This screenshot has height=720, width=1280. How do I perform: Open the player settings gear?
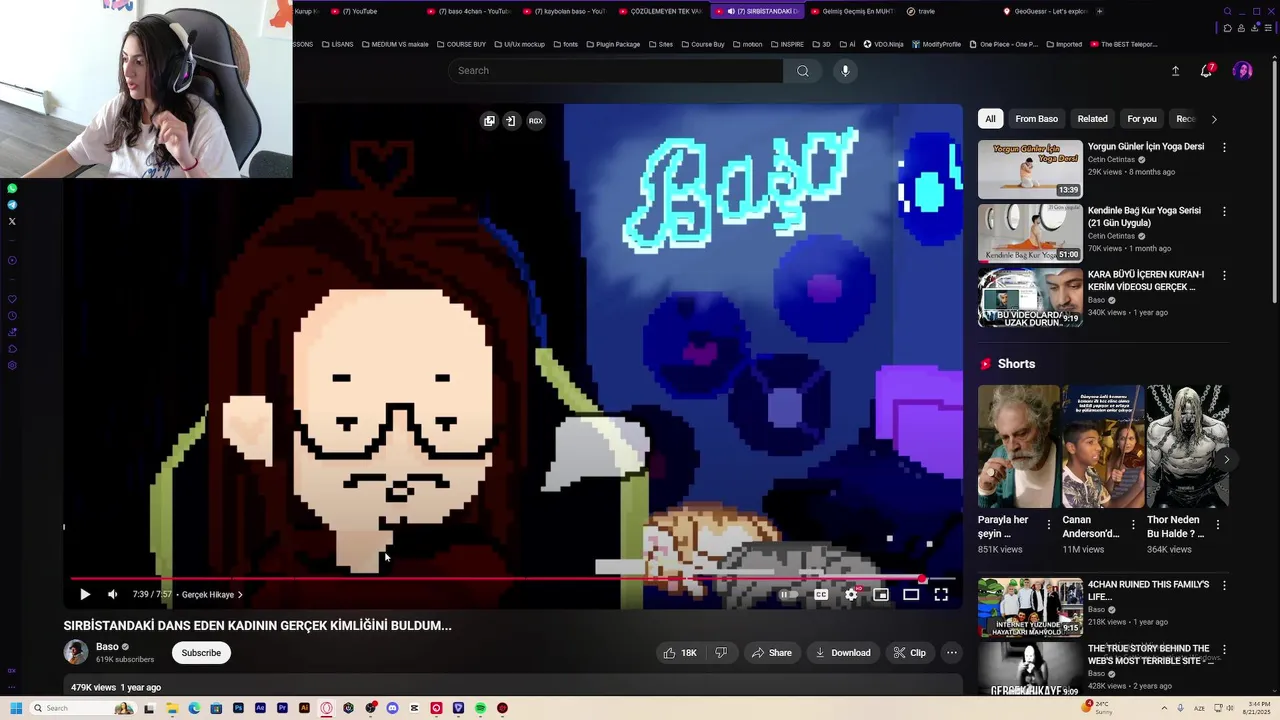(851, 594)
